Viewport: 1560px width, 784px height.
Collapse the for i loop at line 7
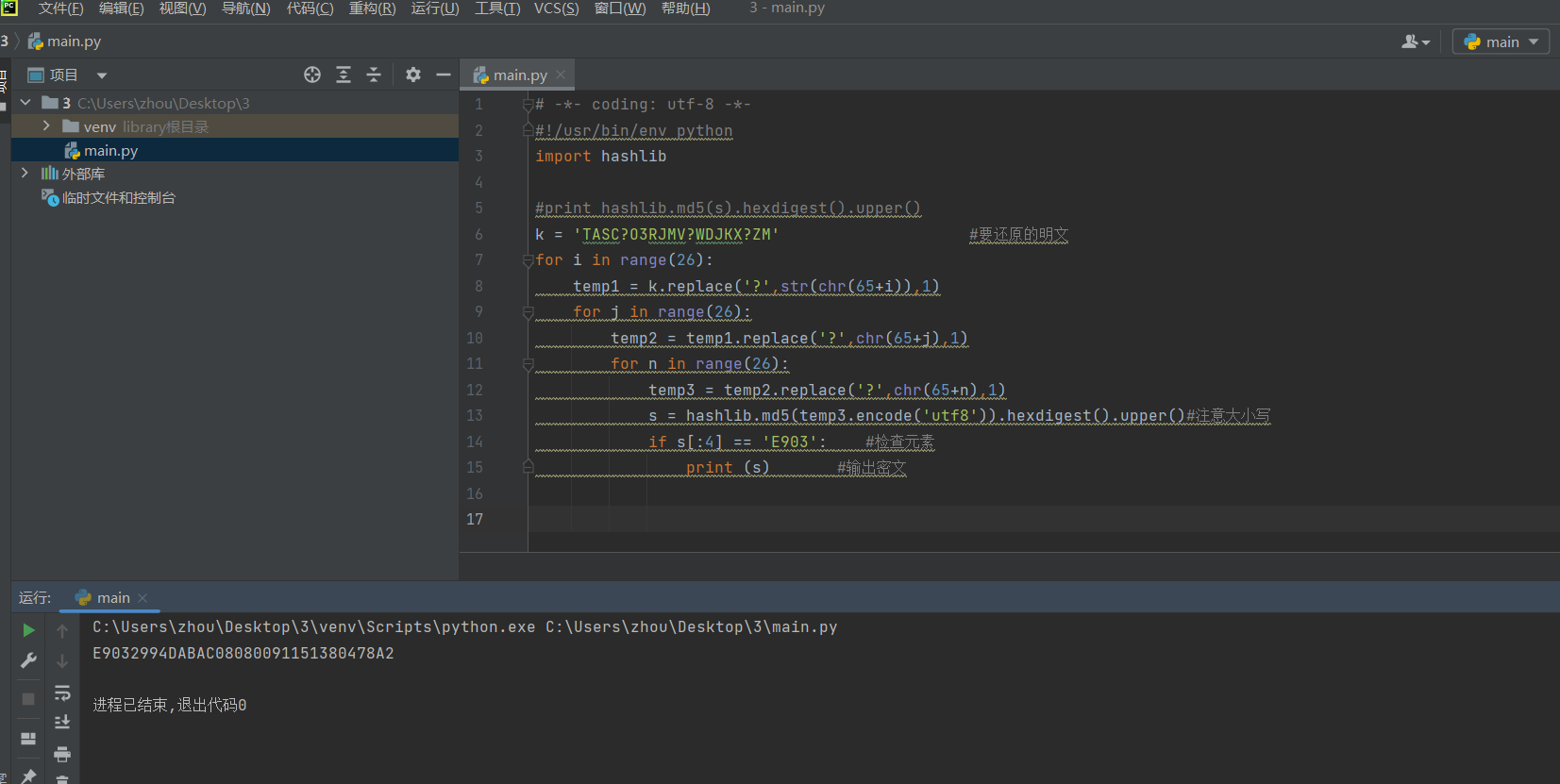tap(528, 260)
